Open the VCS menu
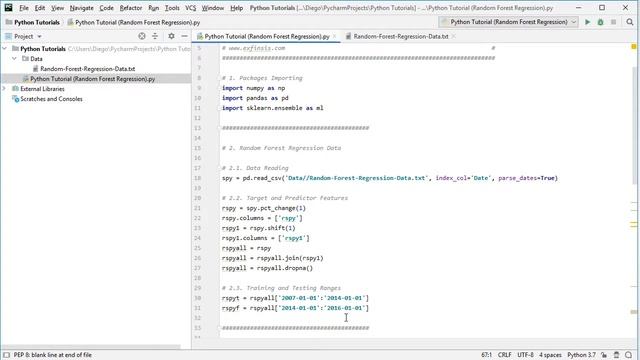This screenshot has width=640, height=360. 190,8
